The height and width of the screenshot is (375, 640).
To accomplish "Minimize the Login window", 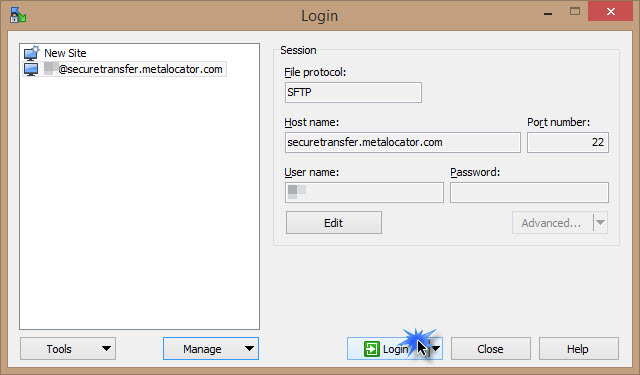I will pyautogui.click(x=548, y=13).
